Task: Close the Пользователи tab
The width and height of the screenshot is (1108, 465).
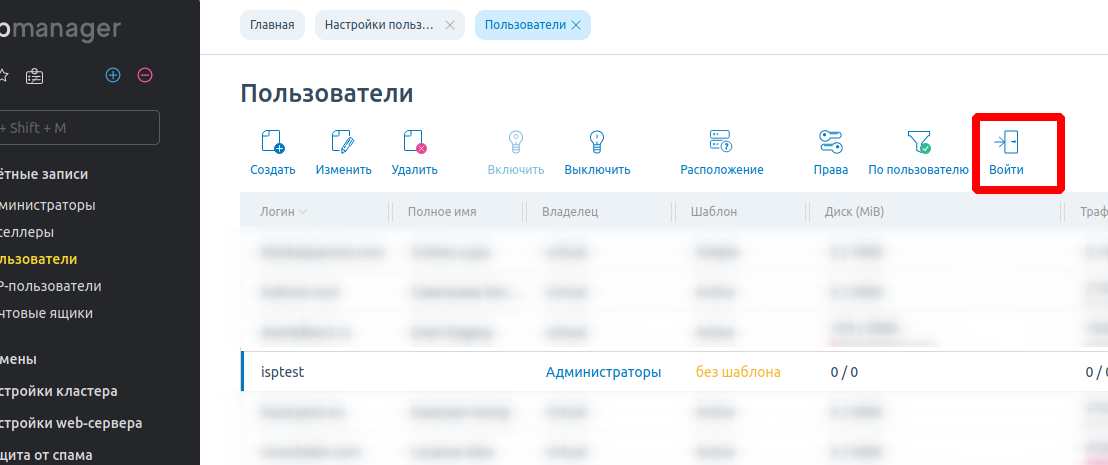Action: 576,25
